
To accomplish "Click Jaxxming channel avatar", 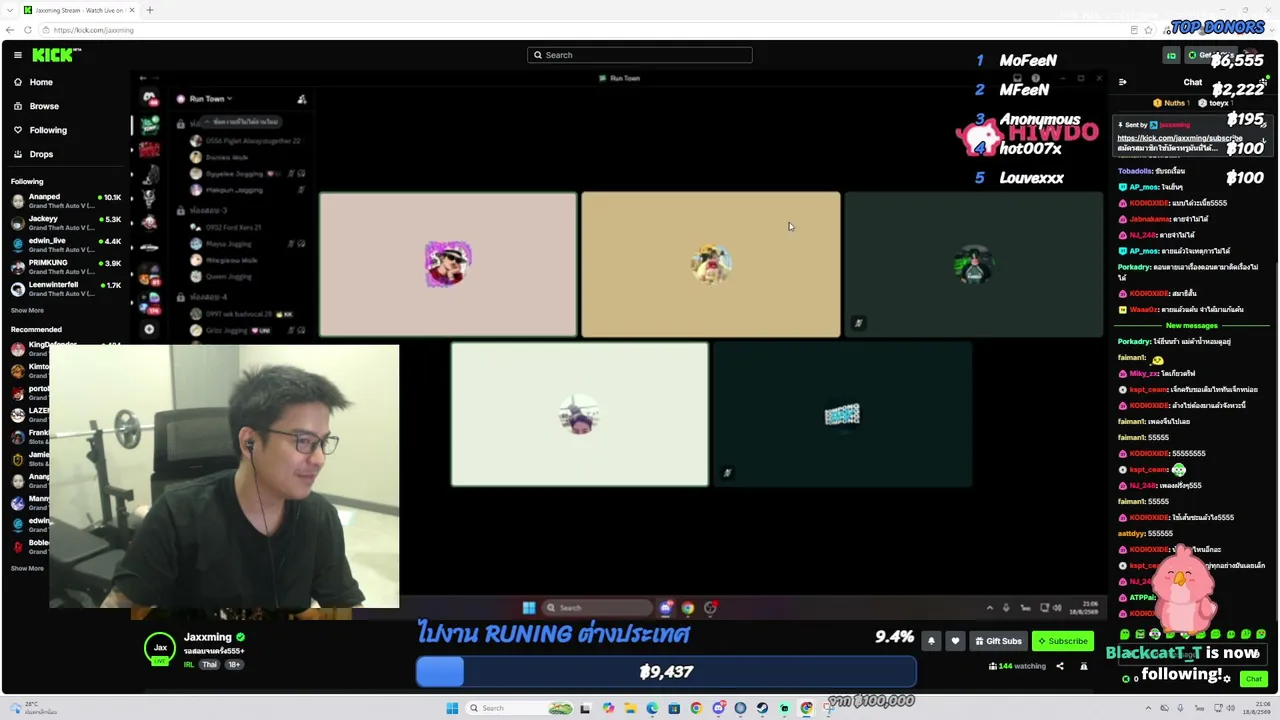I will [160, 648].
